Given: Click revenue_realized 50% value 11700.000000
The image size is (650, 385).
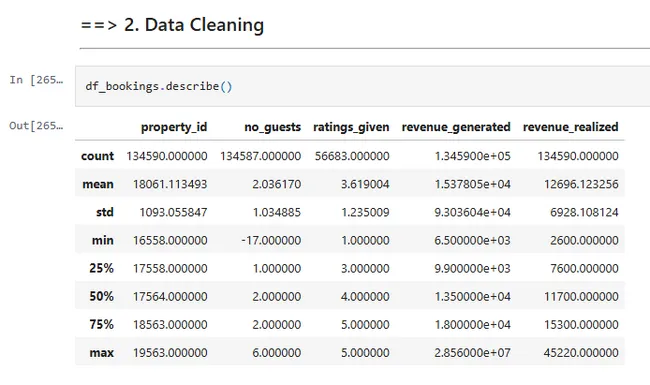Looking at the screenshot, I should tap(581, 296).
